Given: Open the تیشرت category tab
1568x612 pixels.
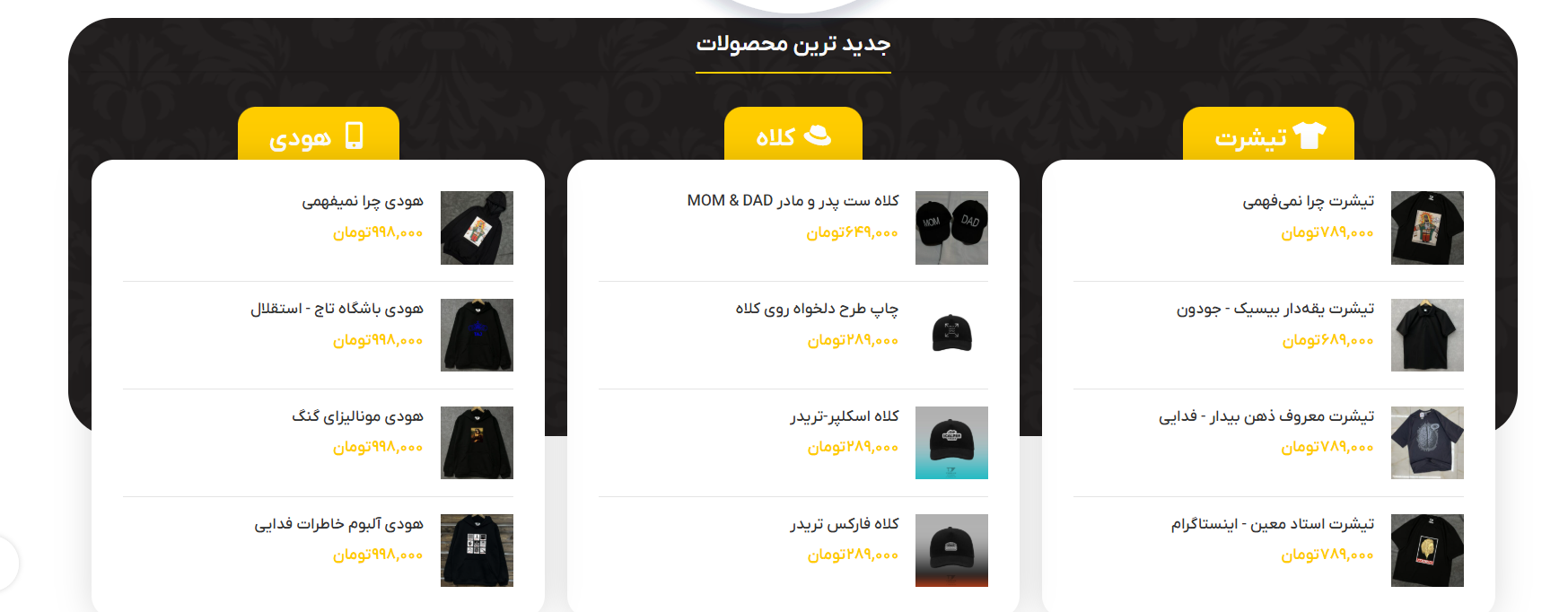Looking at the screenshot, I should pyautogui.click(x=1268, y=134).
